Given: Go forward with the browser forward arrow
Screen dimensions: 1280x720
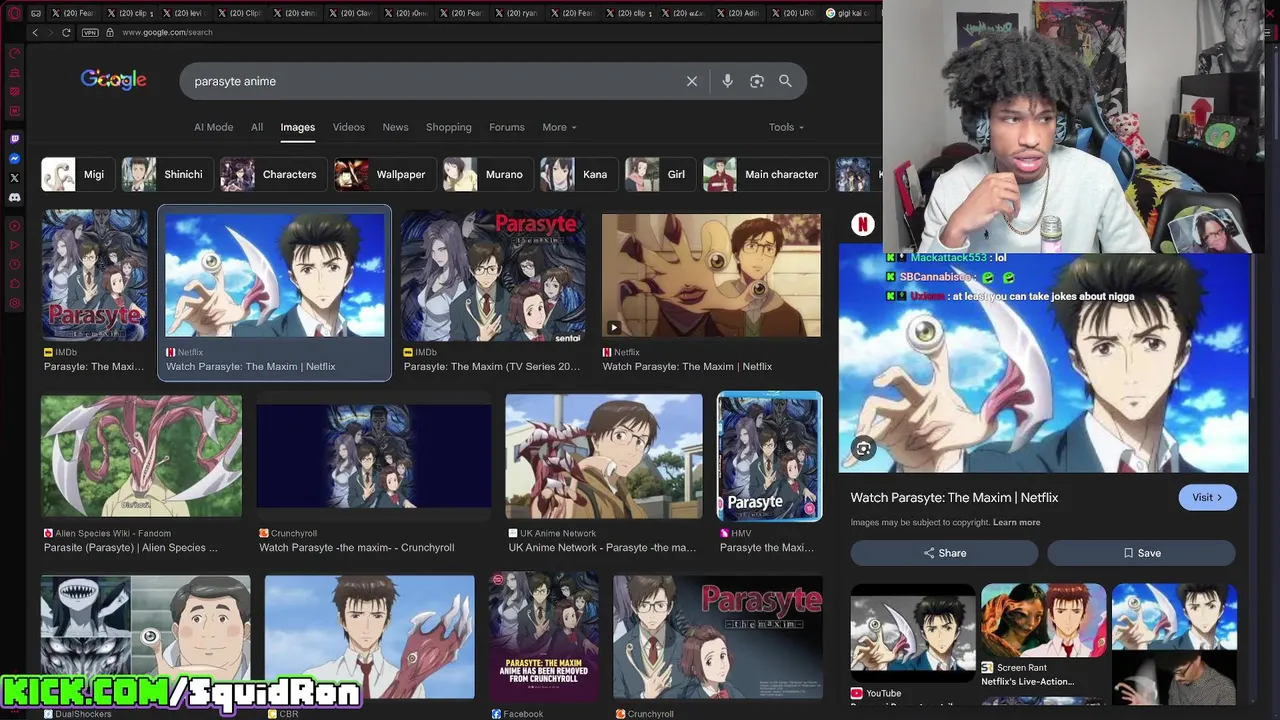Looking at the screenshot, I should [x=50, y=32].
